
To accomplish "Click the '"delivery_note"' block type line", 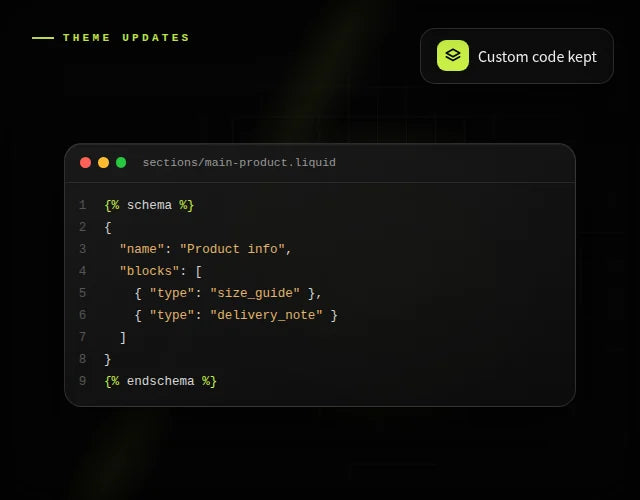I will 236,315.
